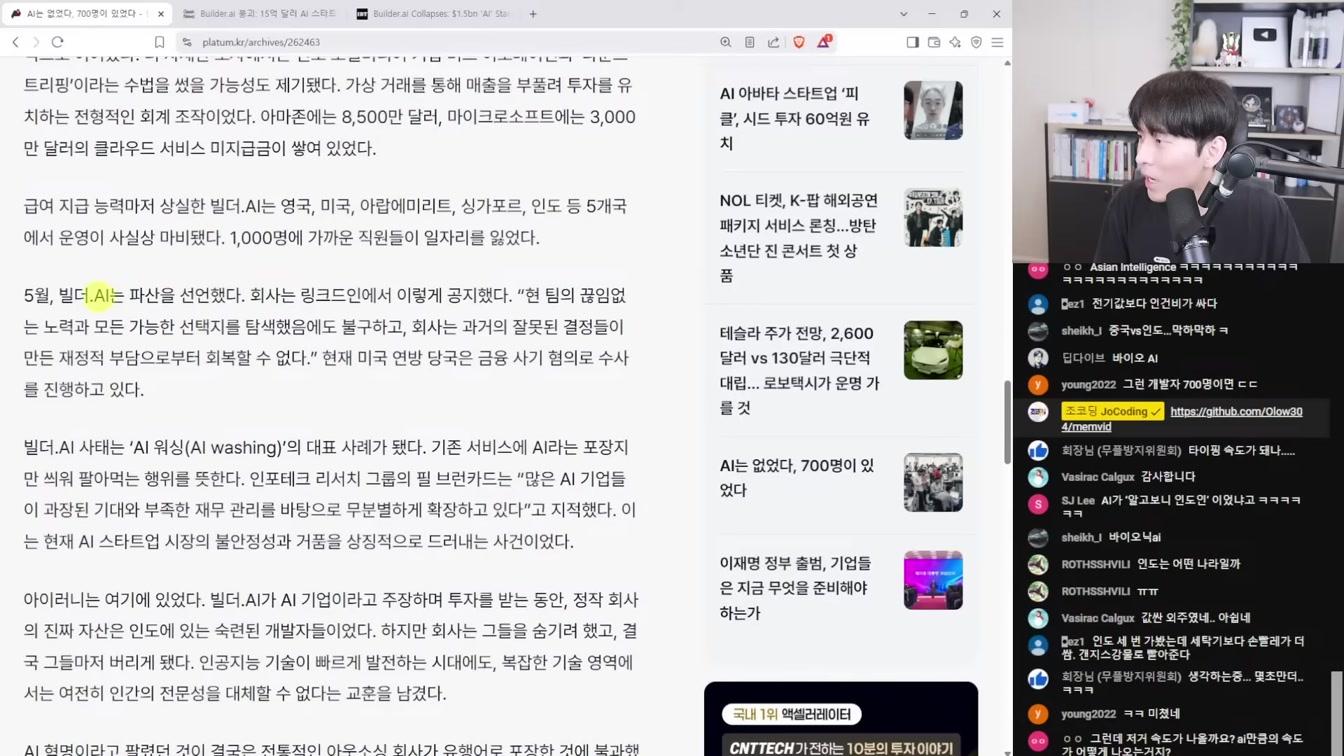
Task: Click sheikh_l avatar beside '중국vs인도'
Action: pyautogui.click(x=1038, y=331)
